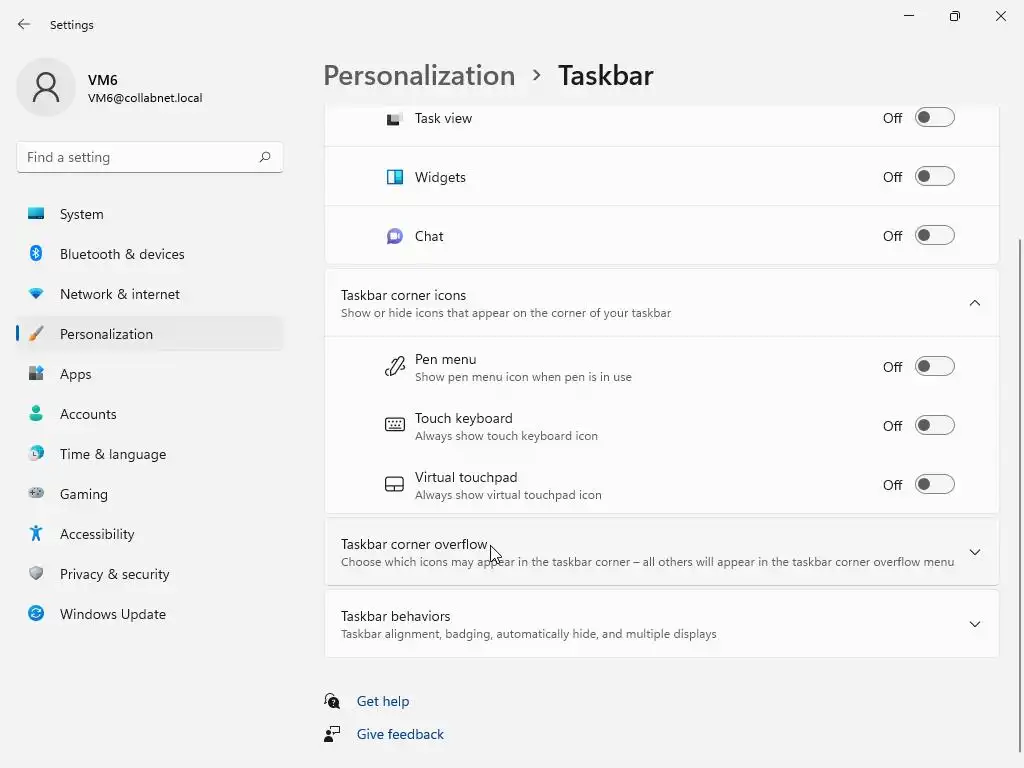The width and height of the screenshot is (1024, 768).
Task: Open the Apps settings category
Action: pyautogui.click(x=76, y=374)
